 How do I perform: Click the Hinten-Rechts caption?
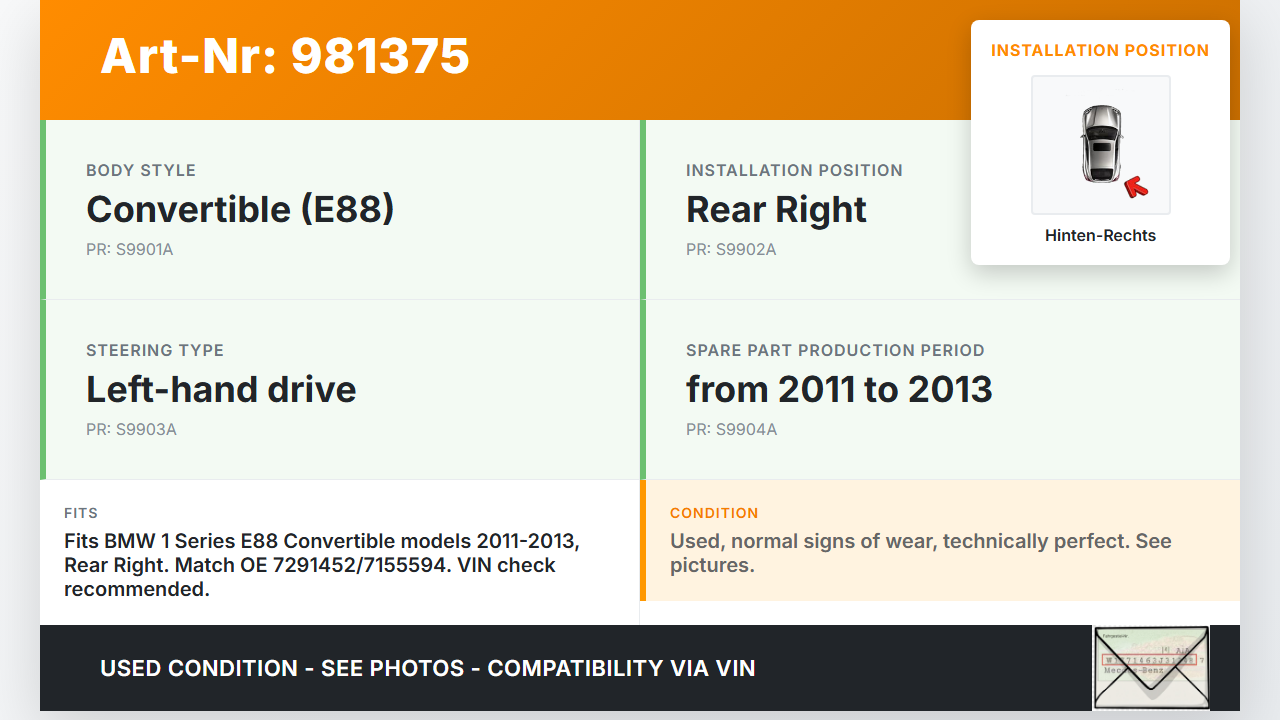pos(1100,236)
